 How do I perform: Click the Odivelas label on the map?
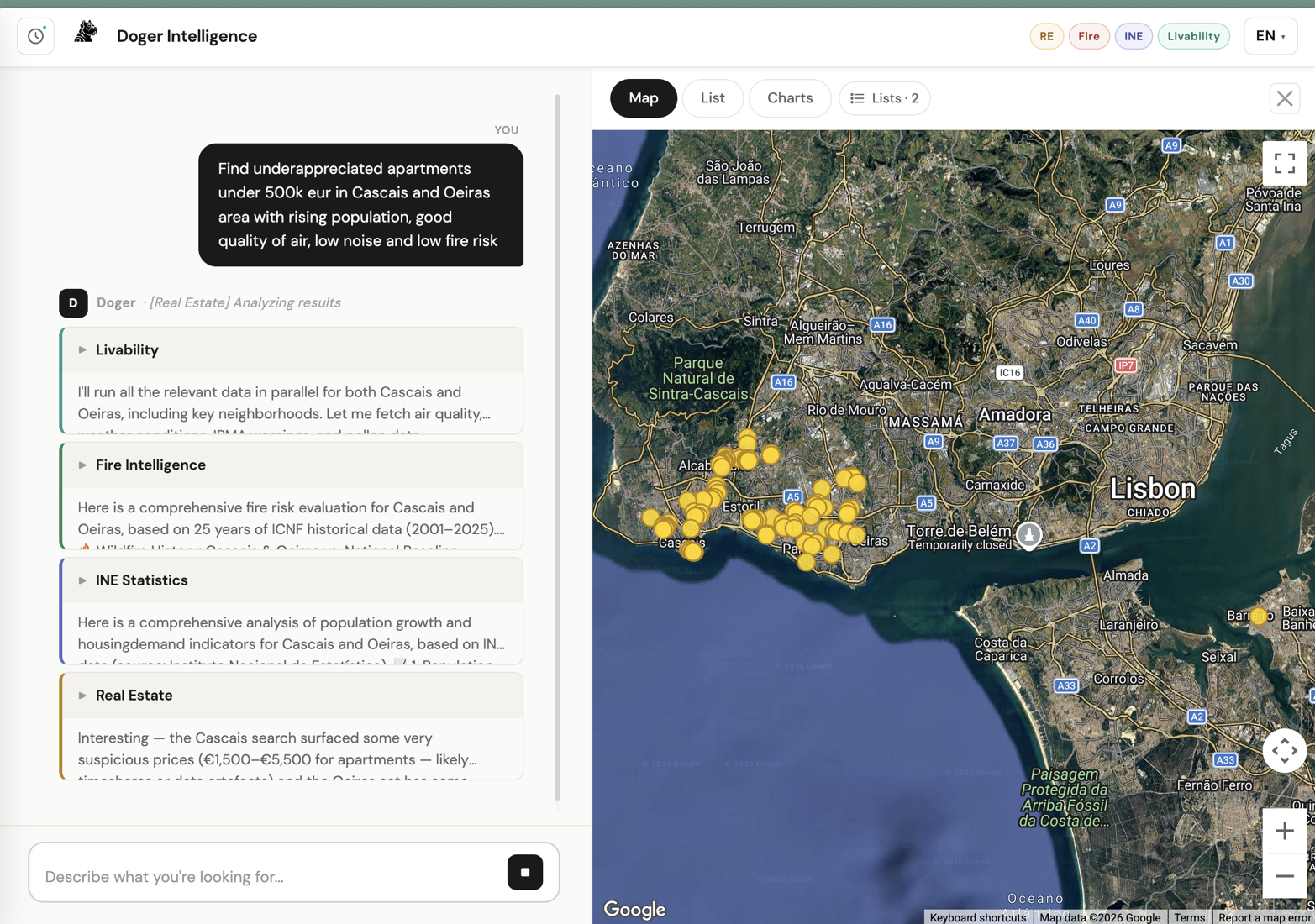tap(1081, 342)
